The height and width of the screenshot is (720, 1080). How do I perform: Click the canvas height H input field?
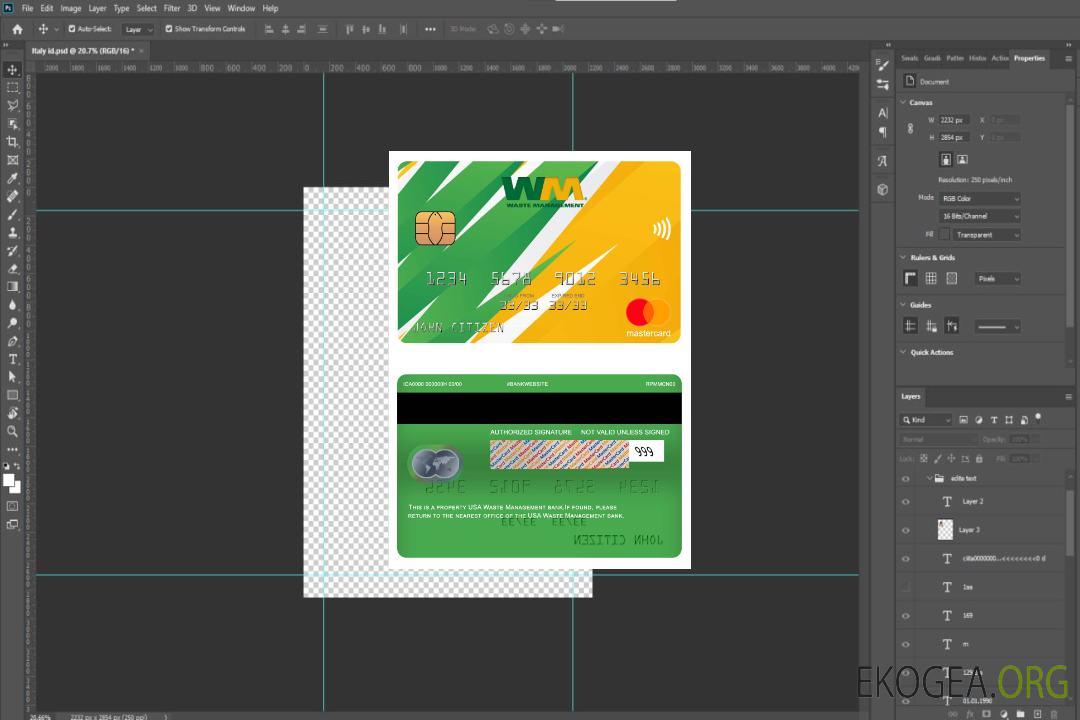(954, 137)
